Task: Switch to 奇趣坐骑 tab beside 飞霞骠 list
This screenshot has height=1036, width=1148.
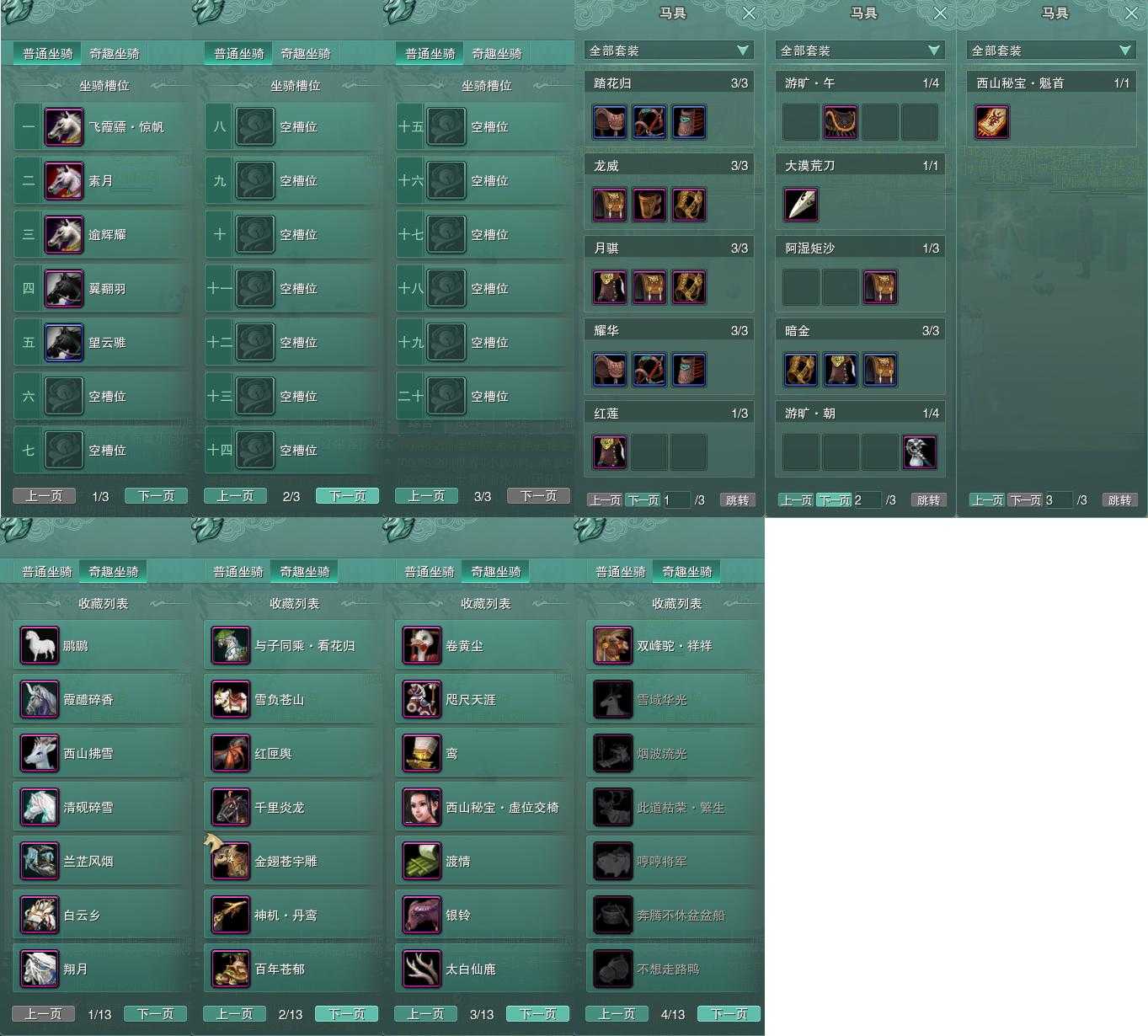Action: point(115,53)
